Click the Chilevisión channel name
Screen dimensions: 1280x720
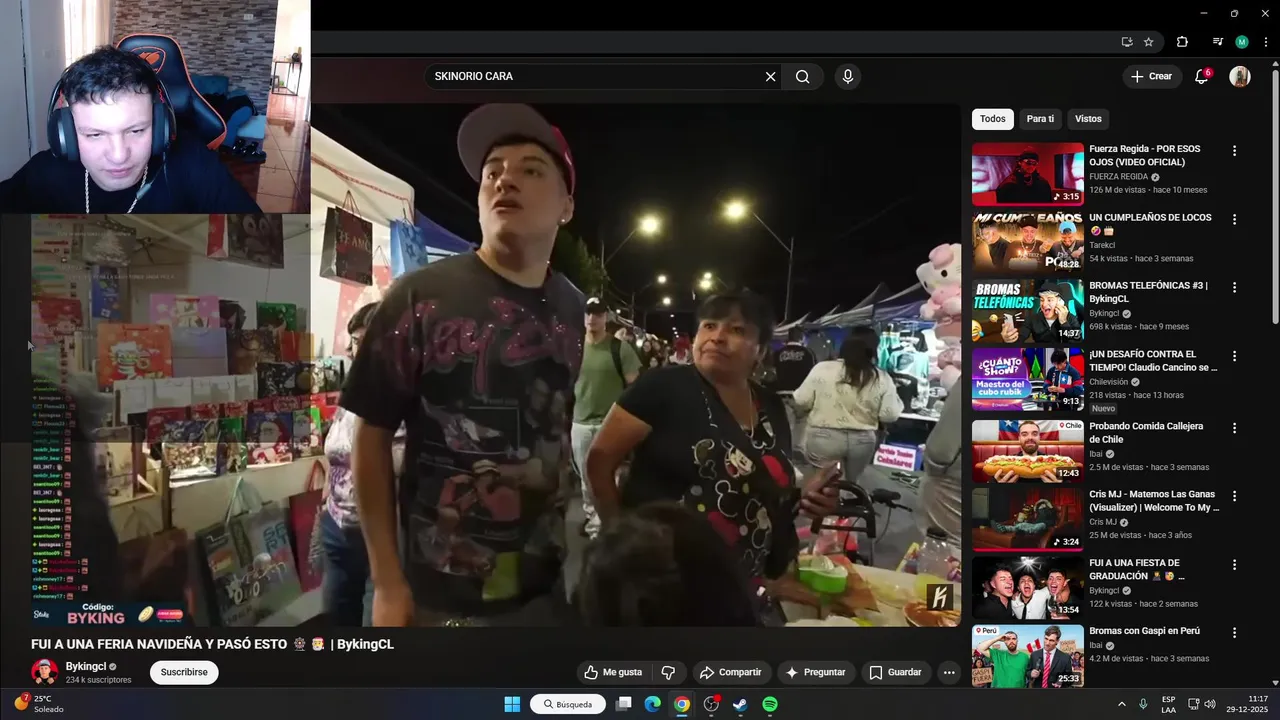click(1108, 382)
